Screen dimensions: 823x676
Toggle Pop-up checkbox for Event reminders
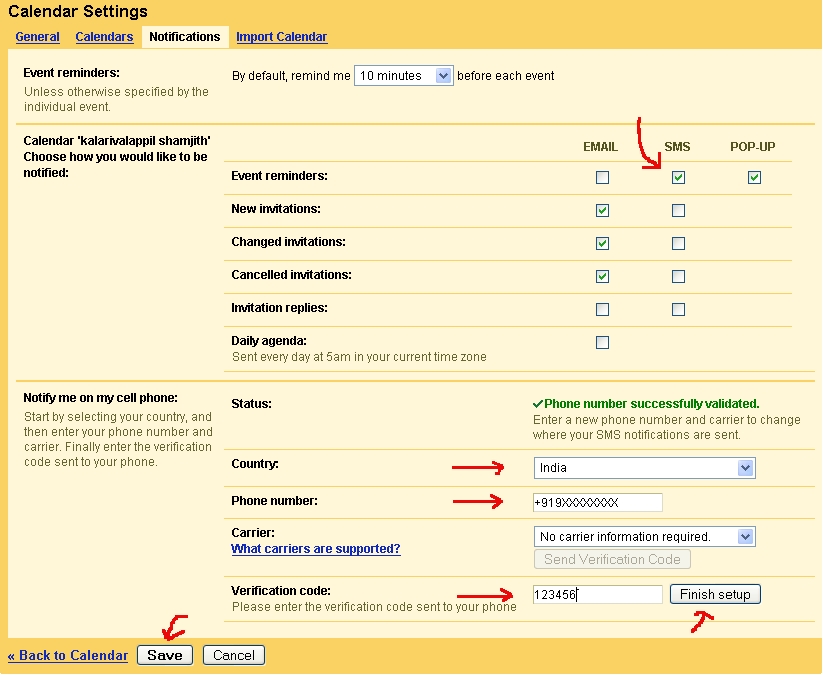(754, 177)
